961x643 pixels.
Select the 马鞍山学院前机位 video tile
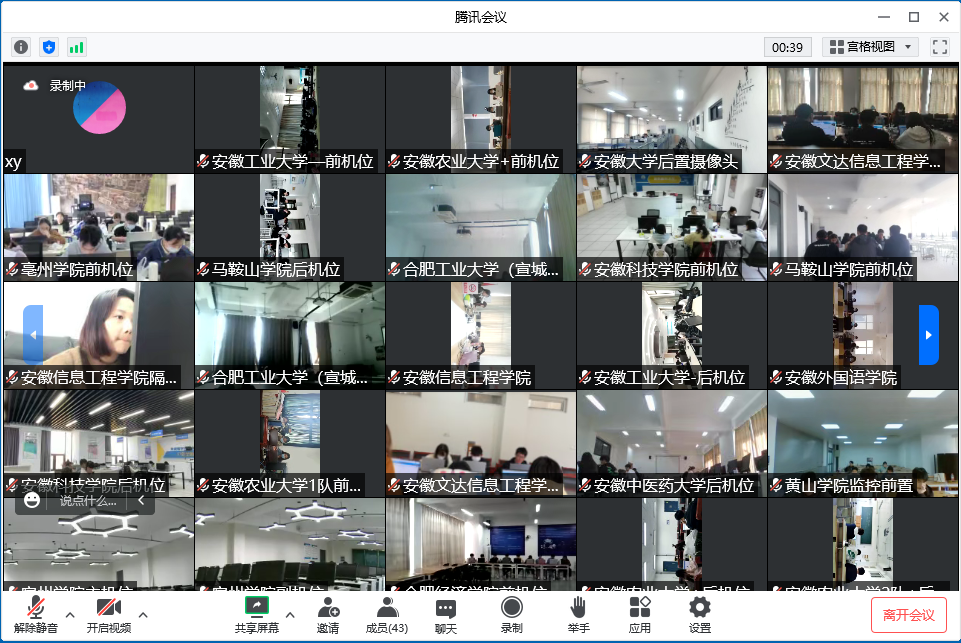pyautogui.click(x=862, y=227)
